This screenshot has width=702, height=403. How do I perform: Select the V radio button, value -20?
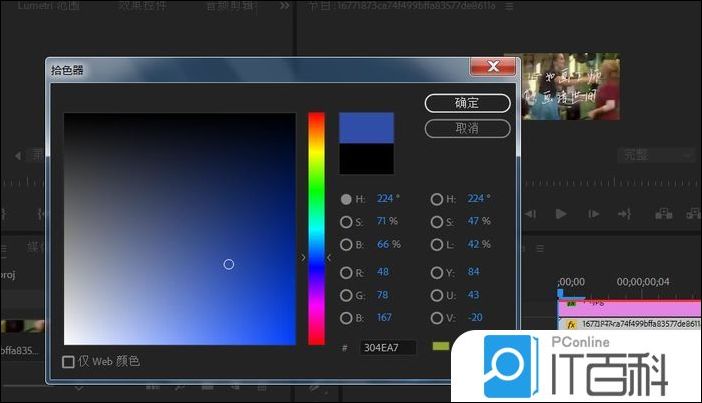pyautogui.click(x=437, y=318)
